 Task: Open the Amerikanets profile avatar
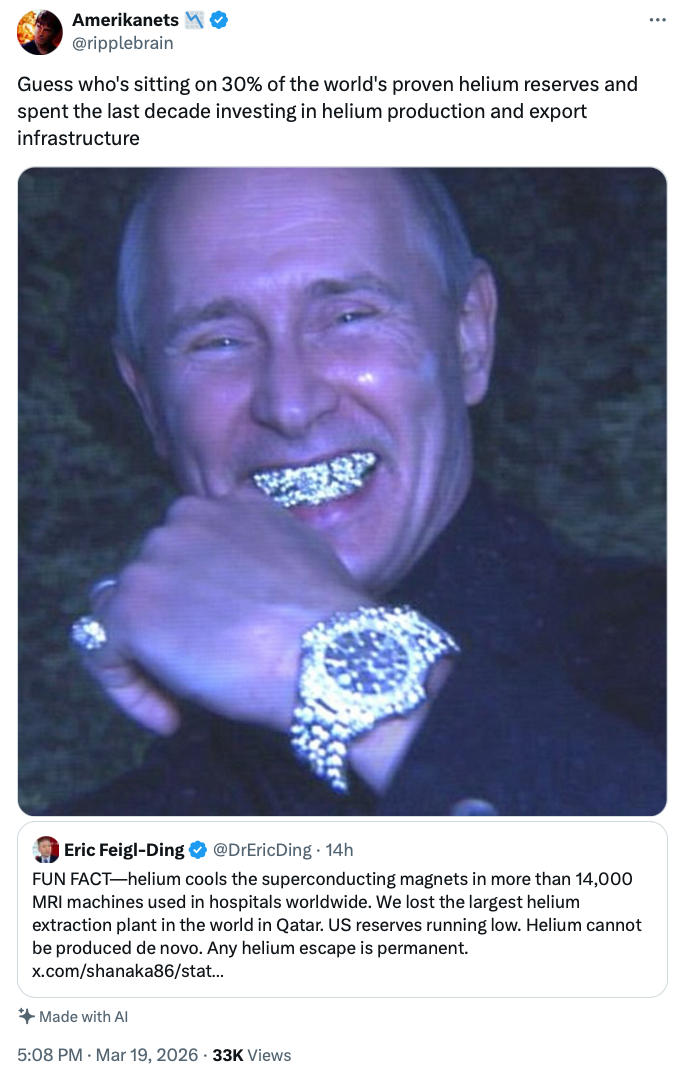[40, 32]
